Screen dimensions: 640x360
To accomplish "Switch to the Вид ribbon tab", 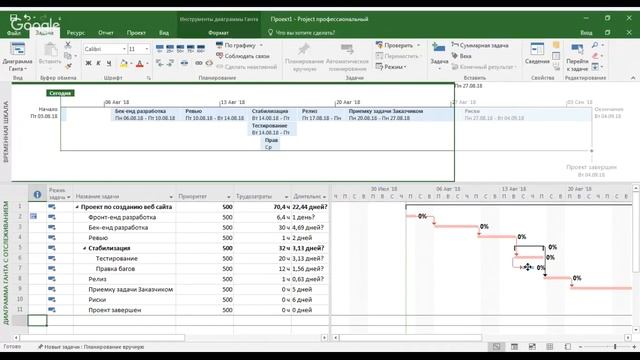I will pyautogui.click(x=164, y=33).
